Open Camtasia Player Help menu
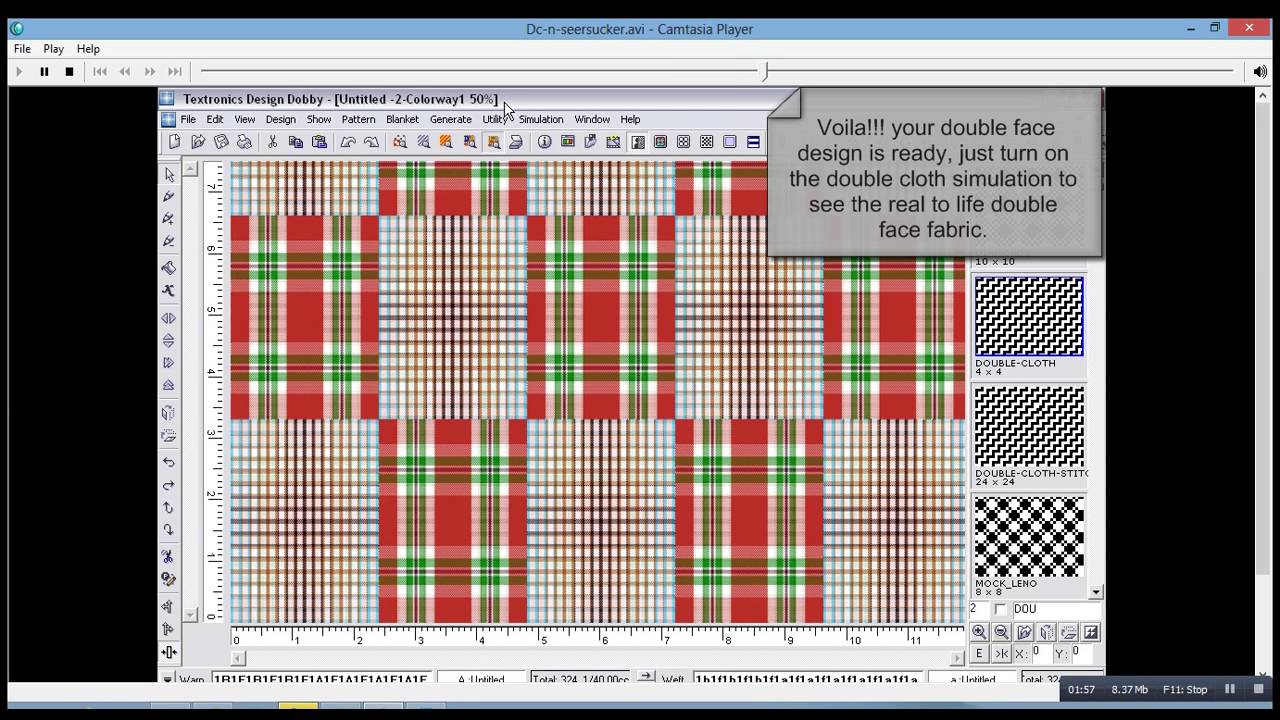Image resolution: width=1280 pixels, height=720 pixels. pyautogui.click(x=88, y=48)
